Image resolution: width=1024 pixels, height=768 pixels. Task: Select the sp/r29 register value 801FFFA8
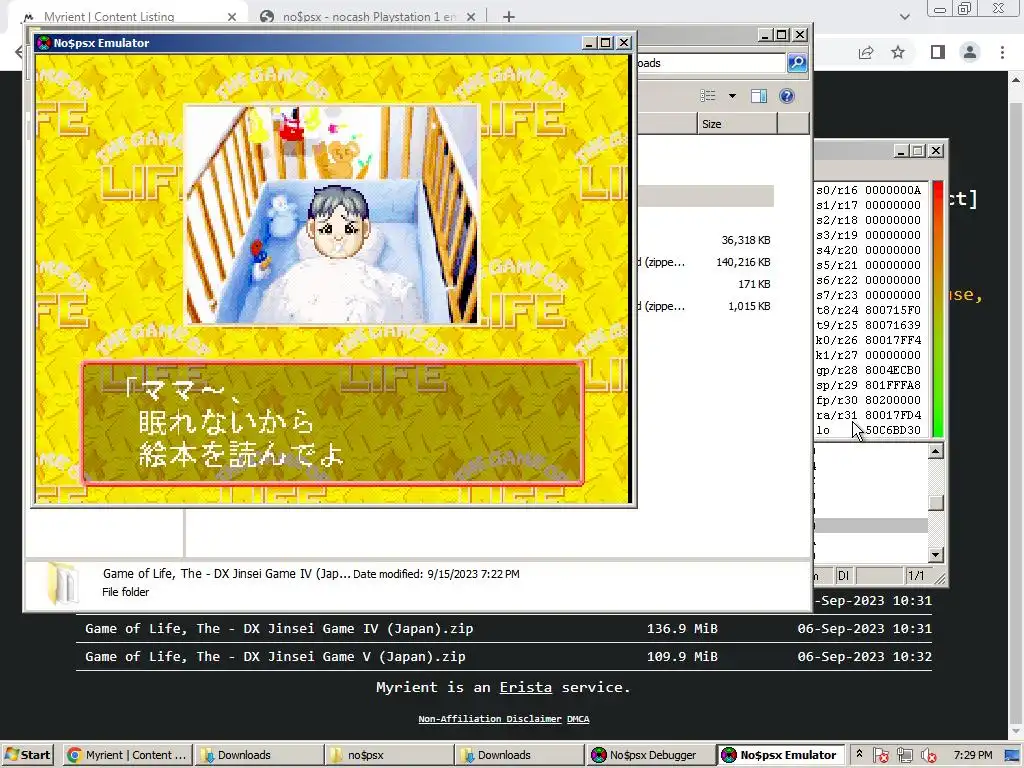(x=893, y=385)
